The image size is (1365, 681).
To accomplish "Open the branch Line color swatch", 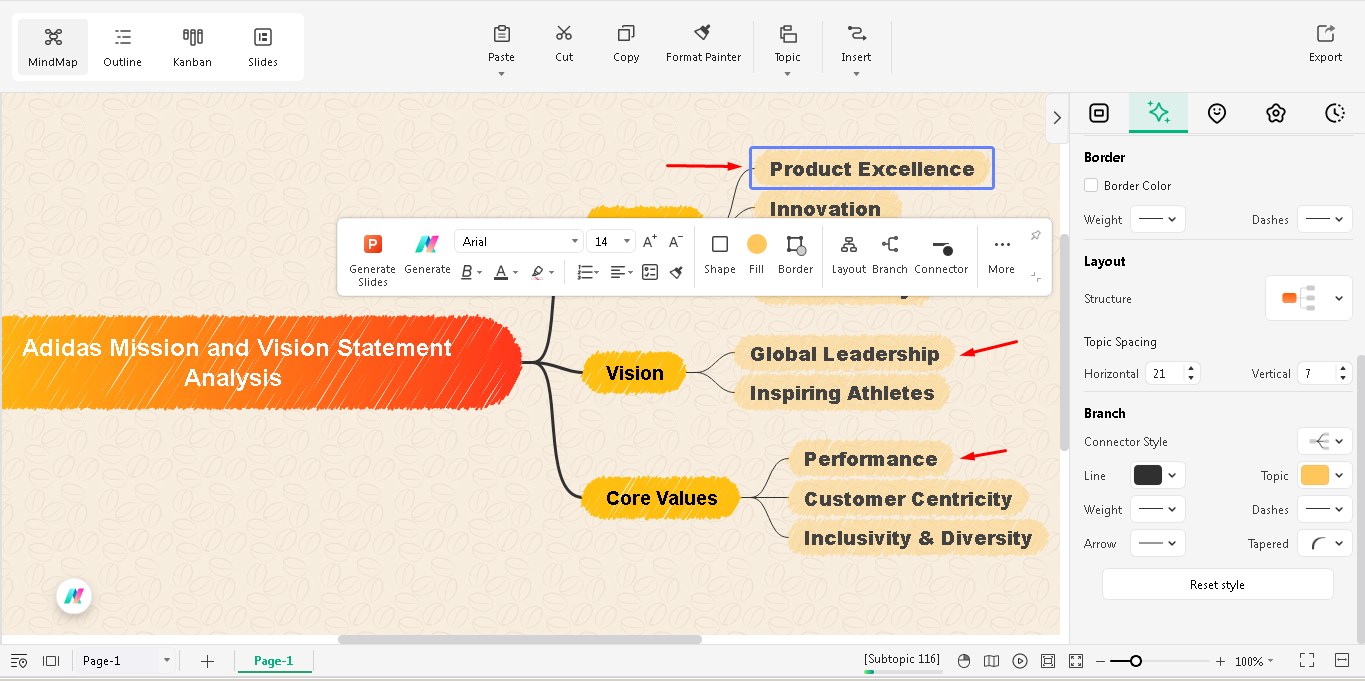I will point(1158,475).
